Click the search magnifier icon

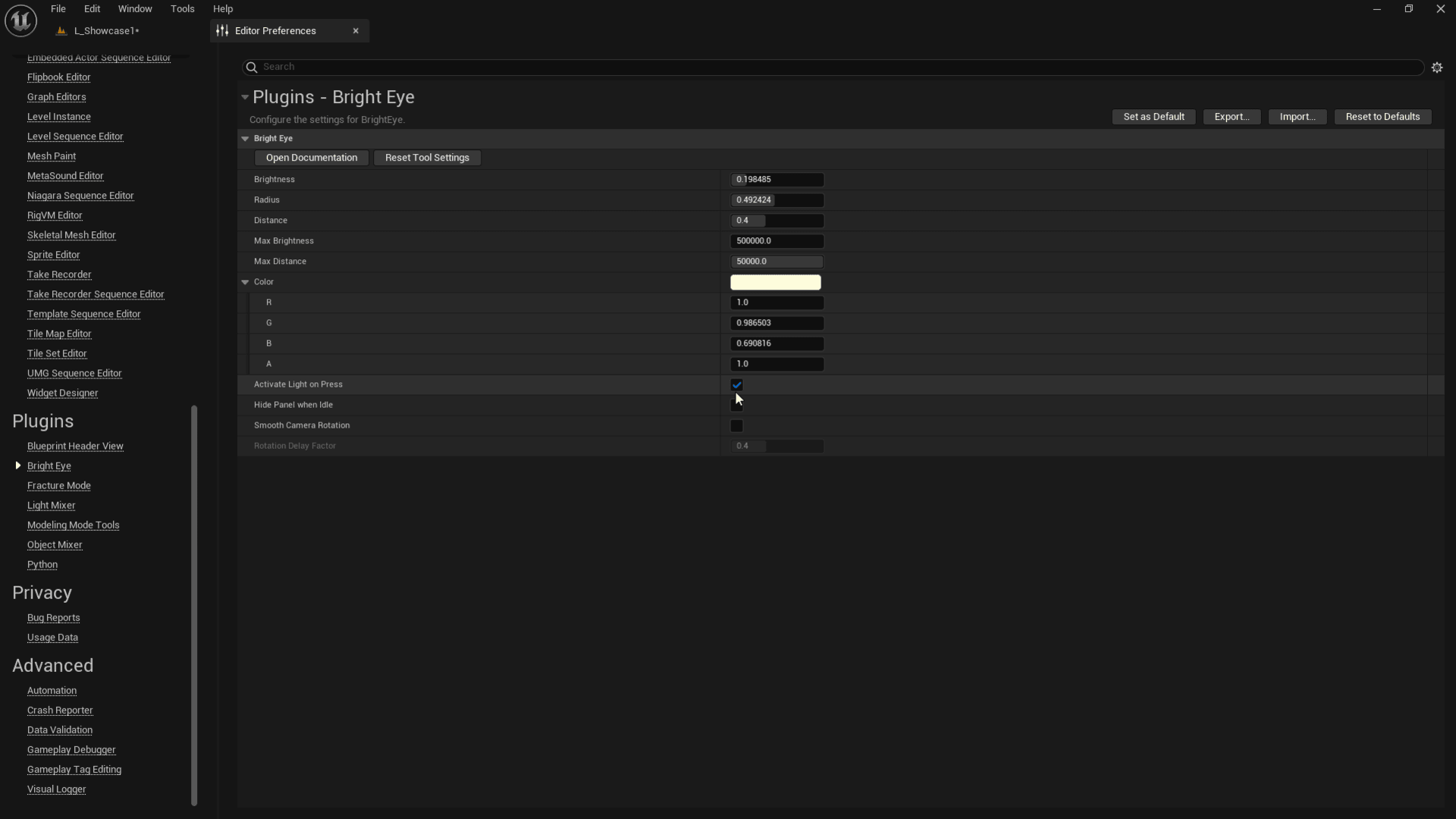(x=252, y=67)
